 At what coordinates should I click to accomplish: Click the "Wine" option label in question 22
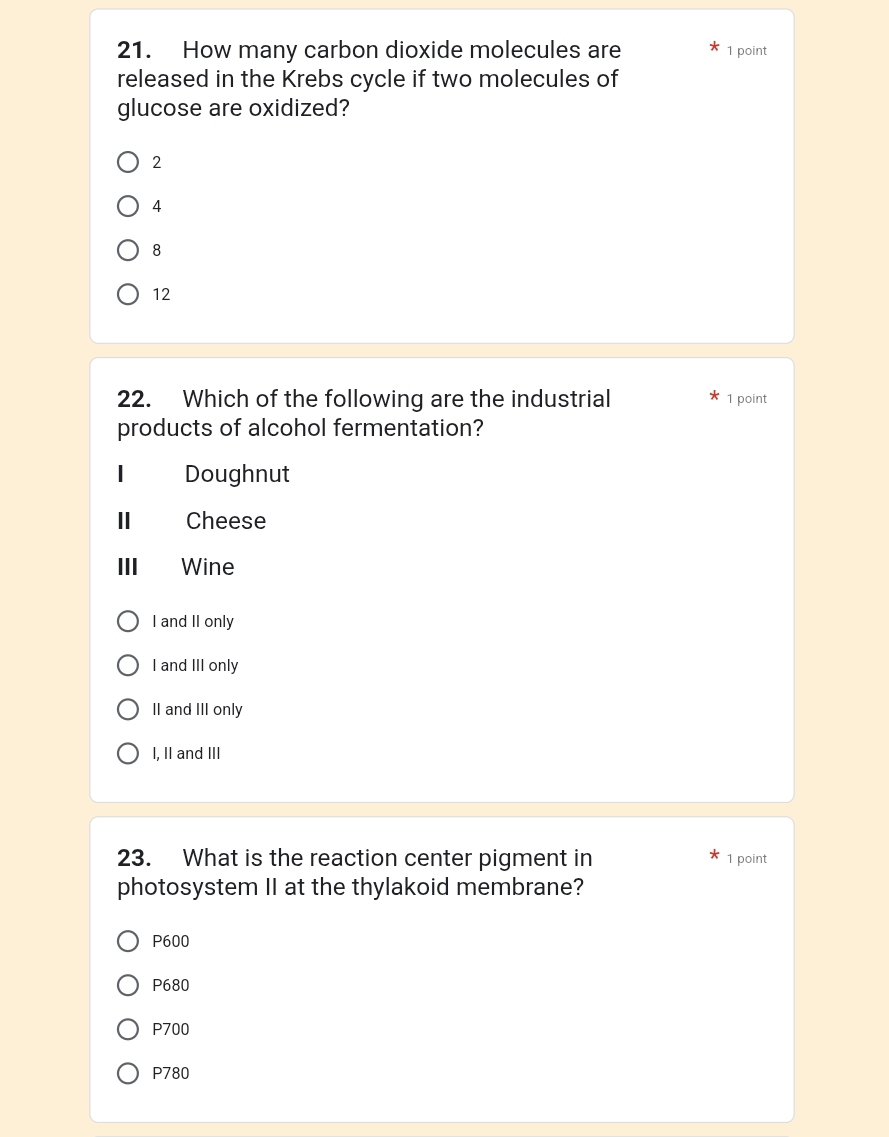[x=207, y=567]
